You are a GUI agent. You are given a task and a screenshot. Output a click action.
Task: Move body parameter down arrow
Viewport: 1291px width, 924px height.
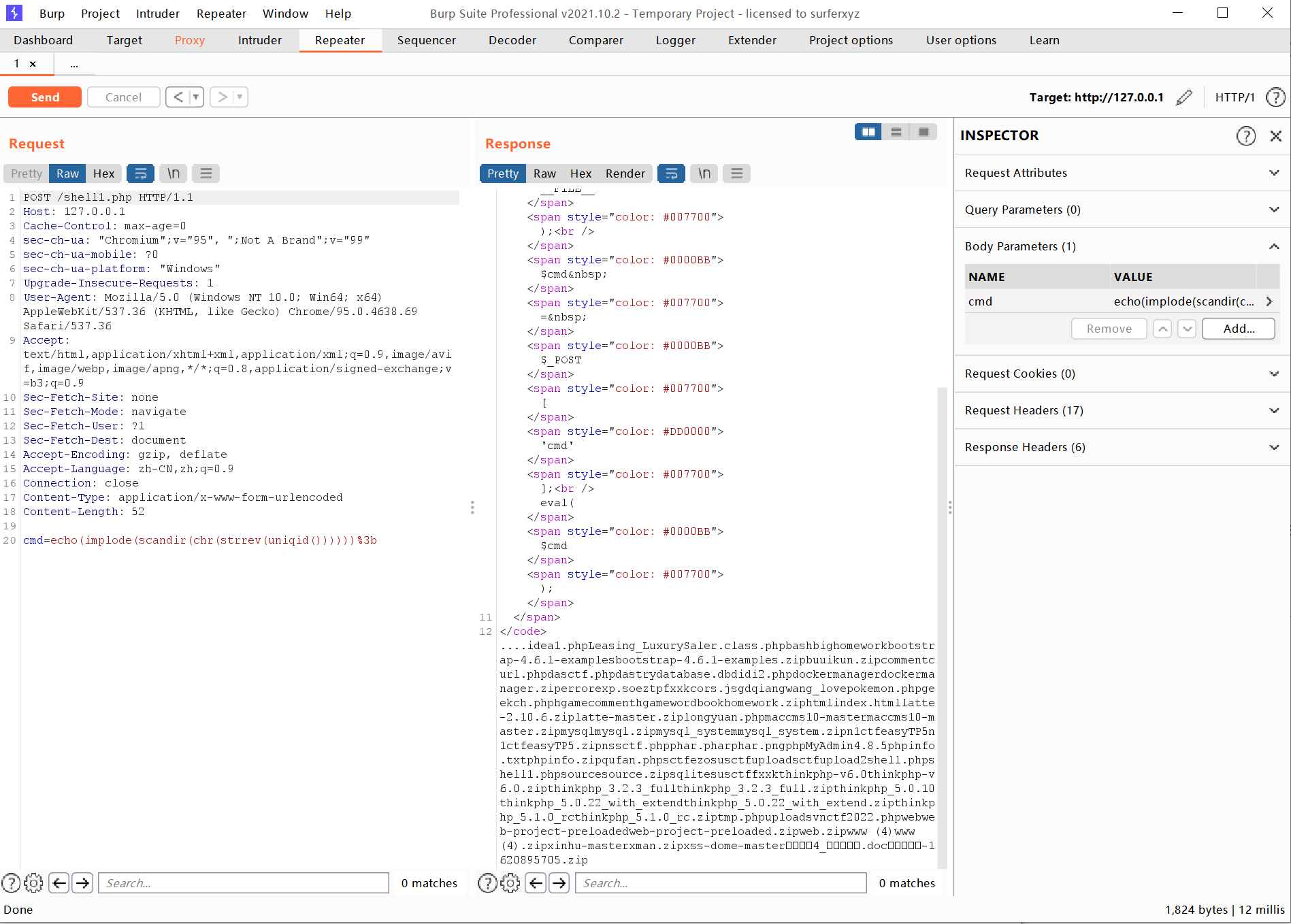1187,329
